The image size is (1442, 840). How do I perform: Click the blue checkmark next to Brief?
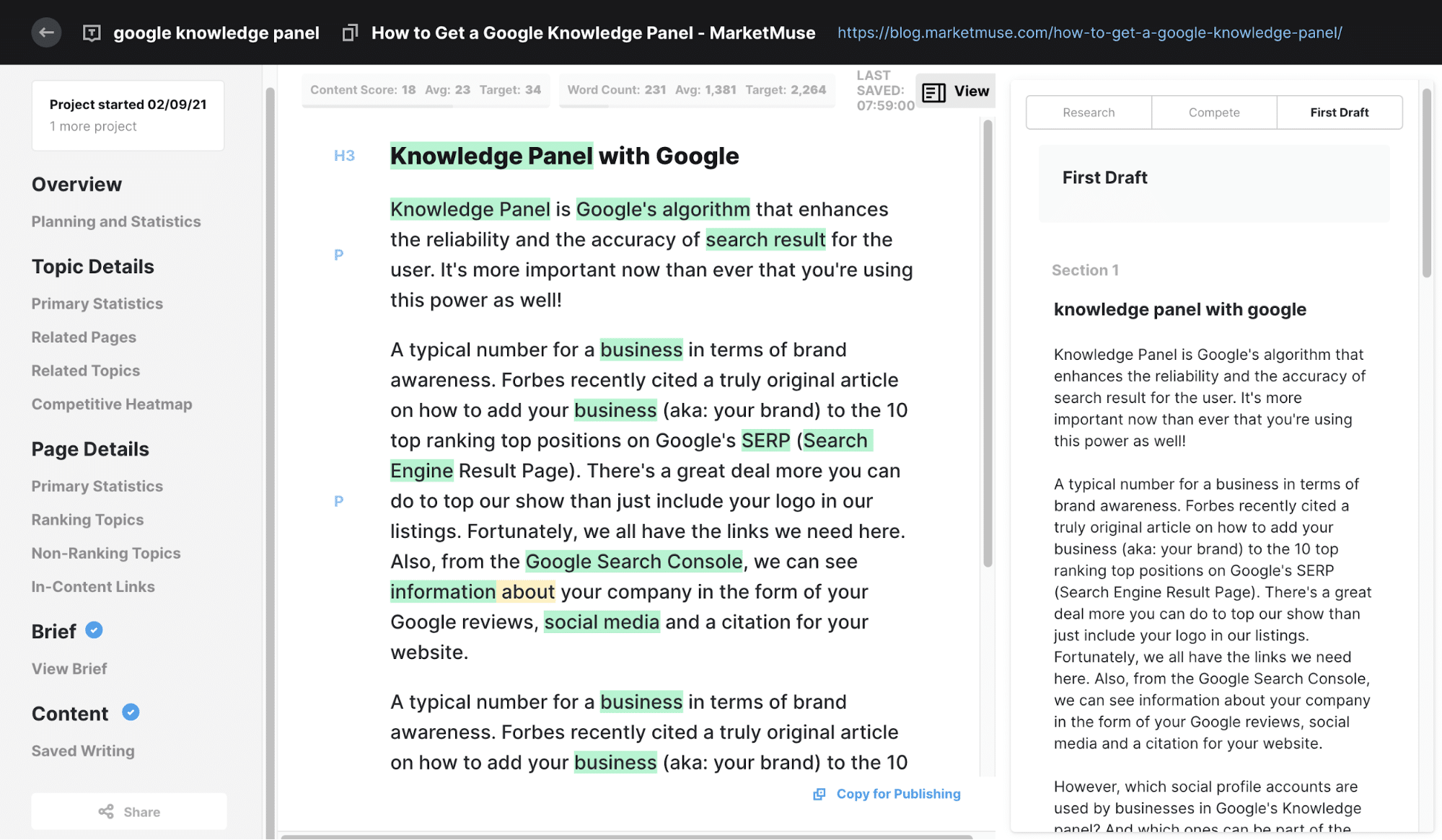pos(94,630)
